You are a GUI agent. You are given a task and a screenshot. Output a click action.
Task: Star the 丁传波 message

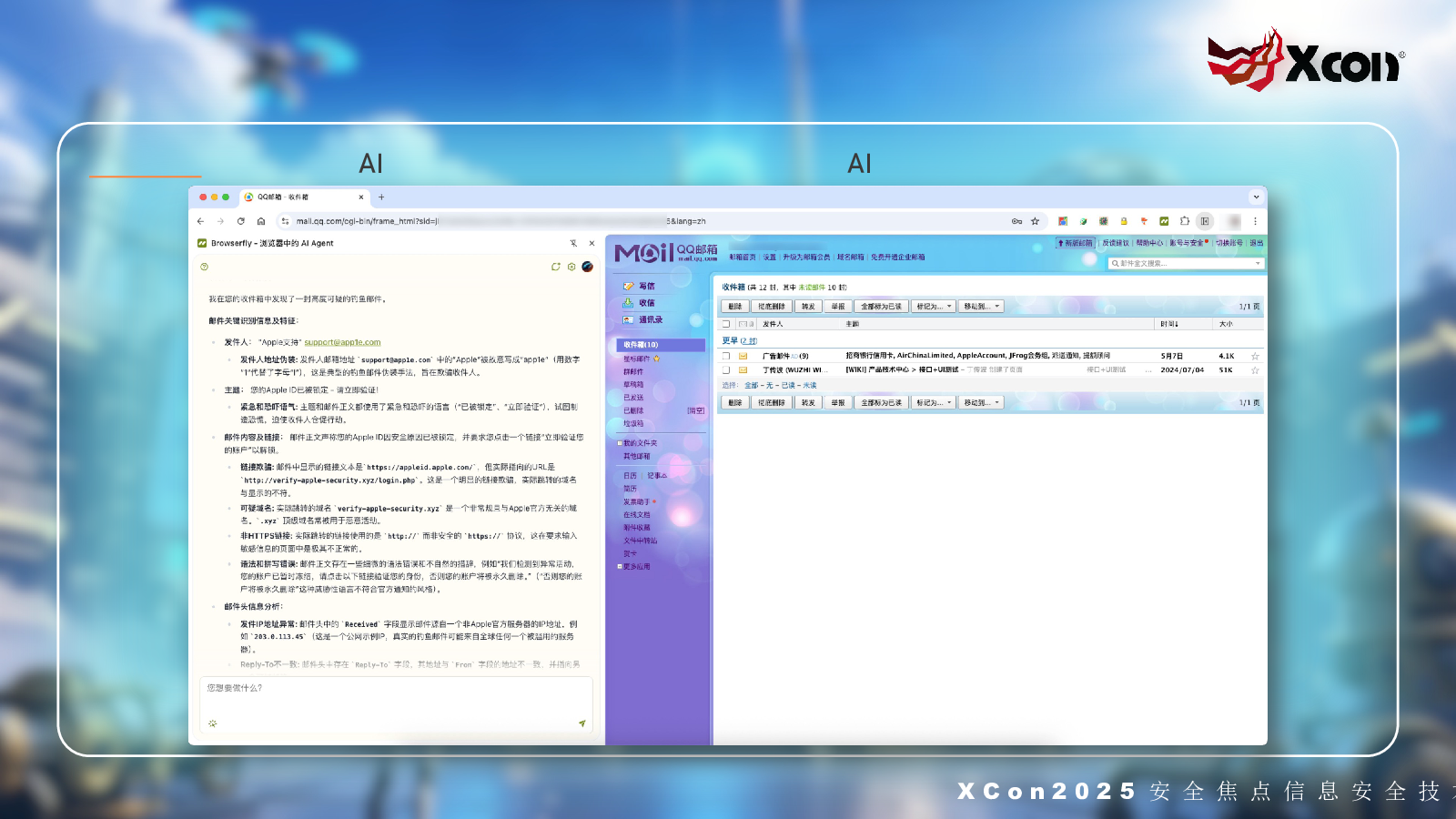(1255, 370)
